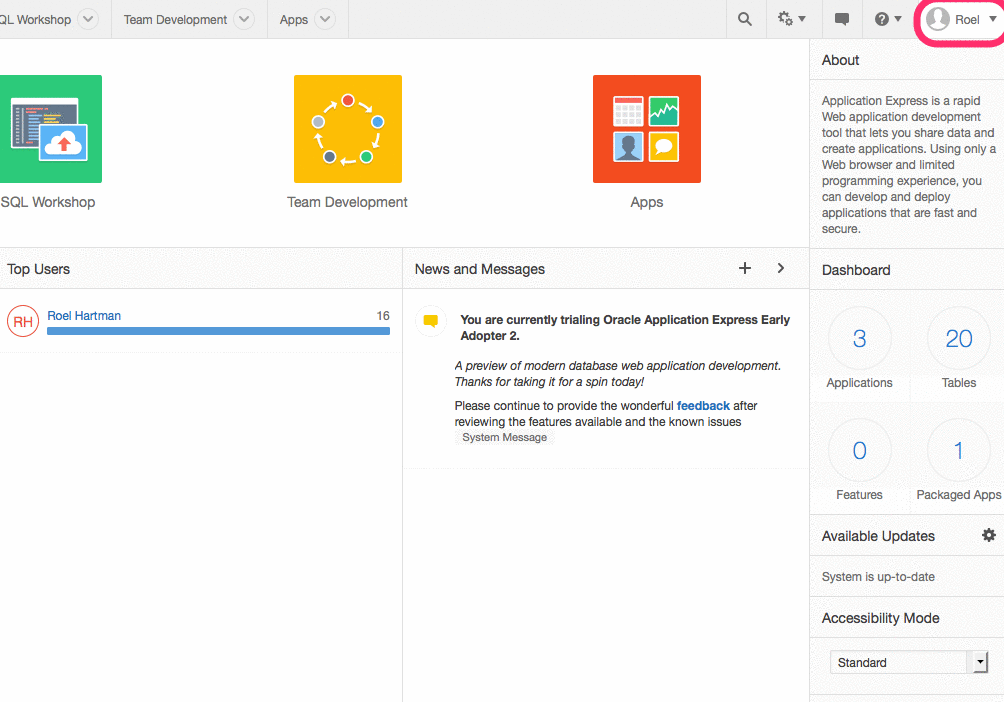Image resolution: width=1004 pixels, height=702 pixels.
Task: Open the help question mark menu
Action: tap(887, 19)
